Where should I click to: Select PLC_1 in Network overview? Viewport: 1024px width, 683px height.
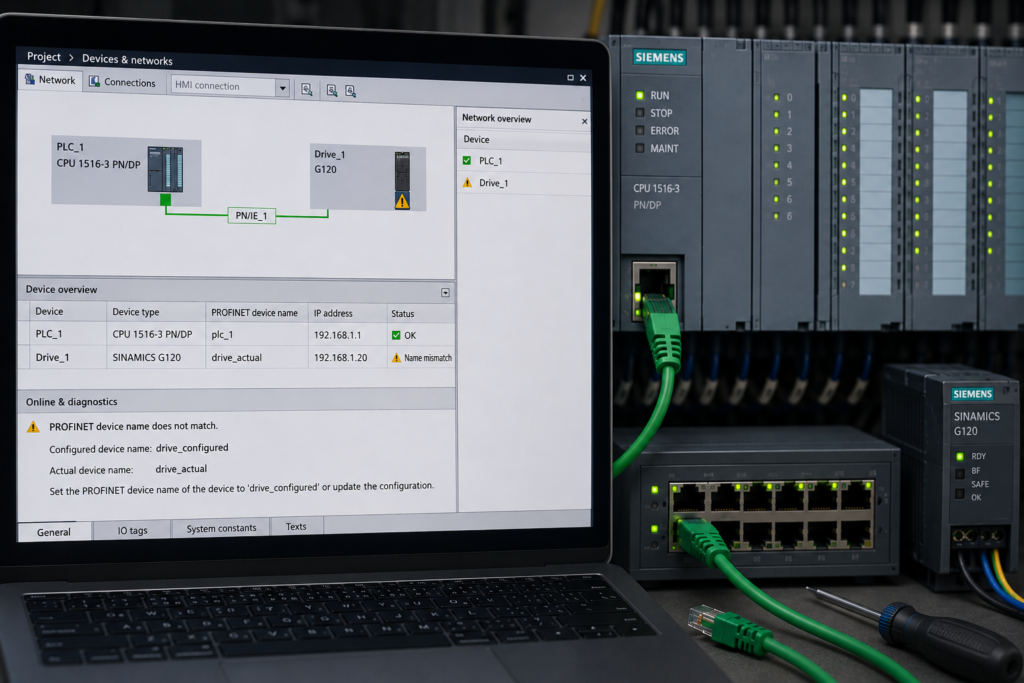click(x=523, y=161)
